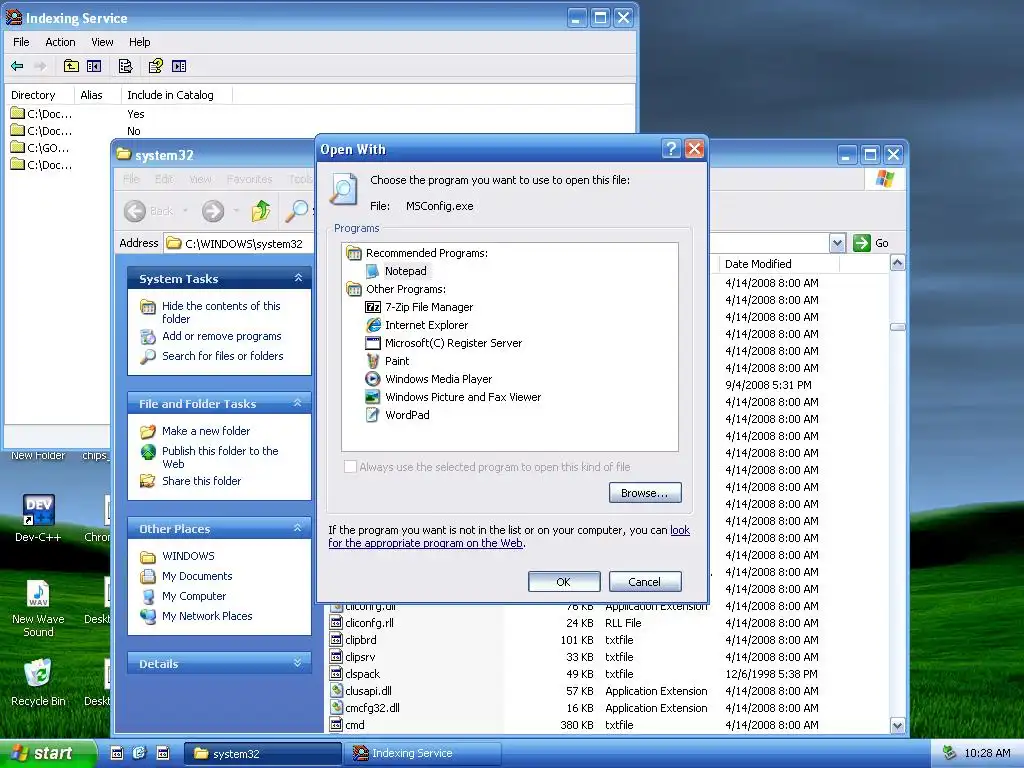Open View menu in Indexing Service

(x=102, y=42)
